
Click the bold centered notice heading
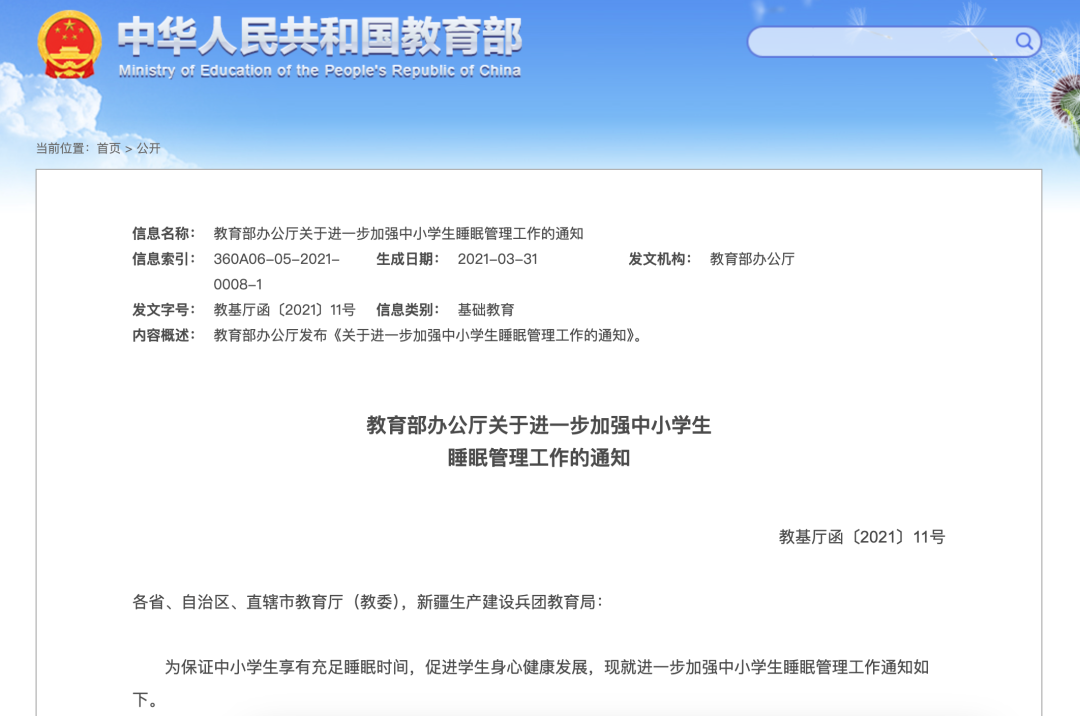coord(539,441)
